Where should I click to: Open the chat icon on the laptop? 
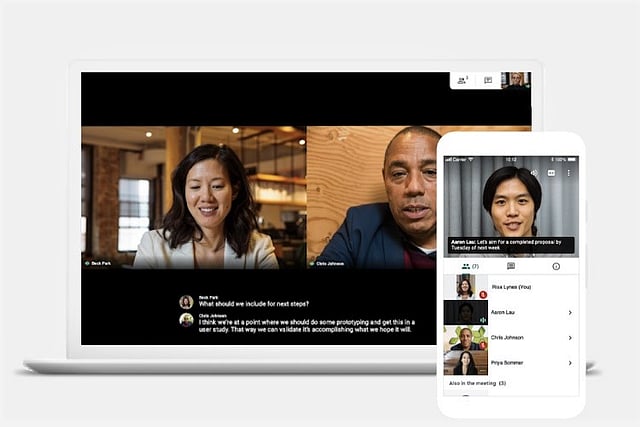pyautogui.click(x=488, y=80)
